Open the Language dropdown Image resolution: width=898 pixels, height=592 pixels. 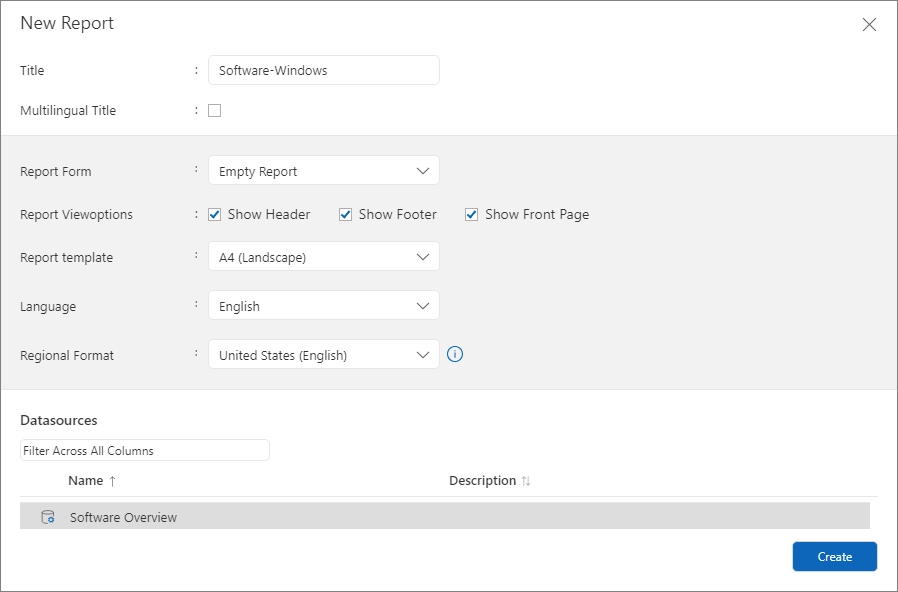point(323,306)
